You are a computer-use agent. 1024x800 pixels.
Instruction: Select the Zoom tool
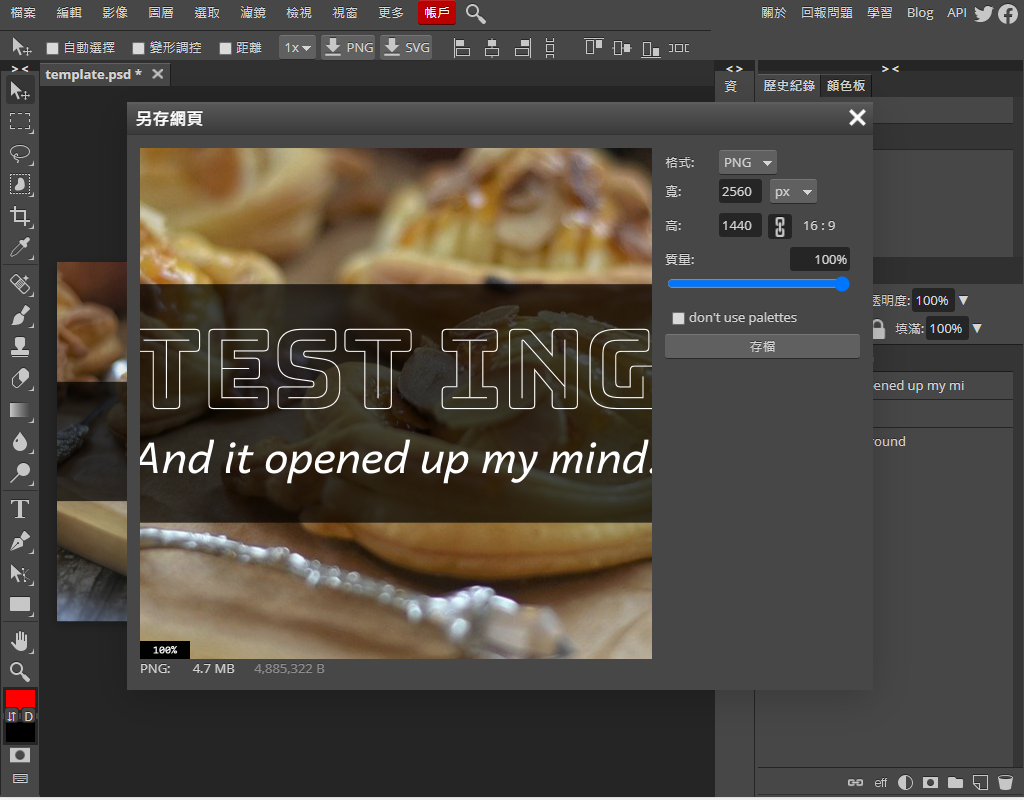[20, 672]
